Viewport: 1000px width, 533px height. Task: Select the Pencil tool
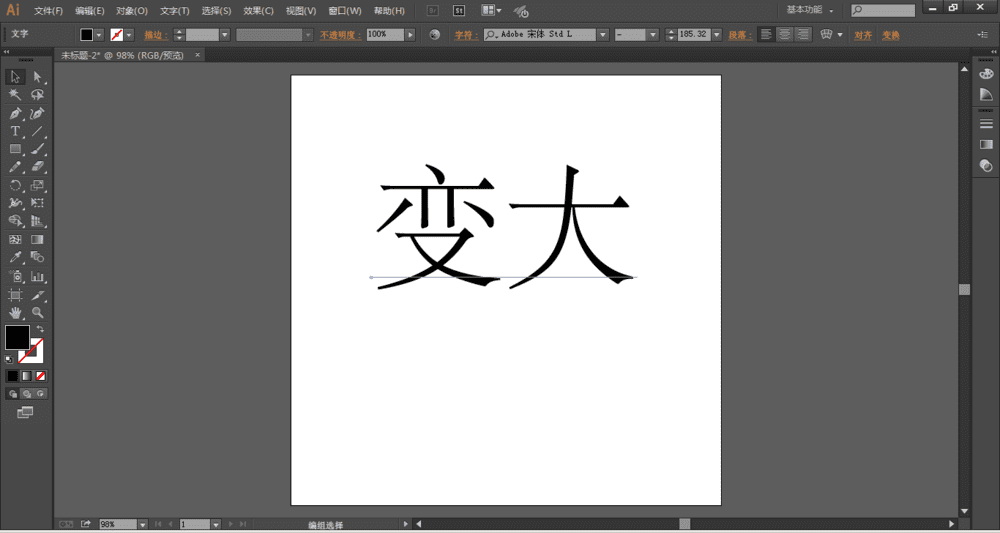click(15, 167)
